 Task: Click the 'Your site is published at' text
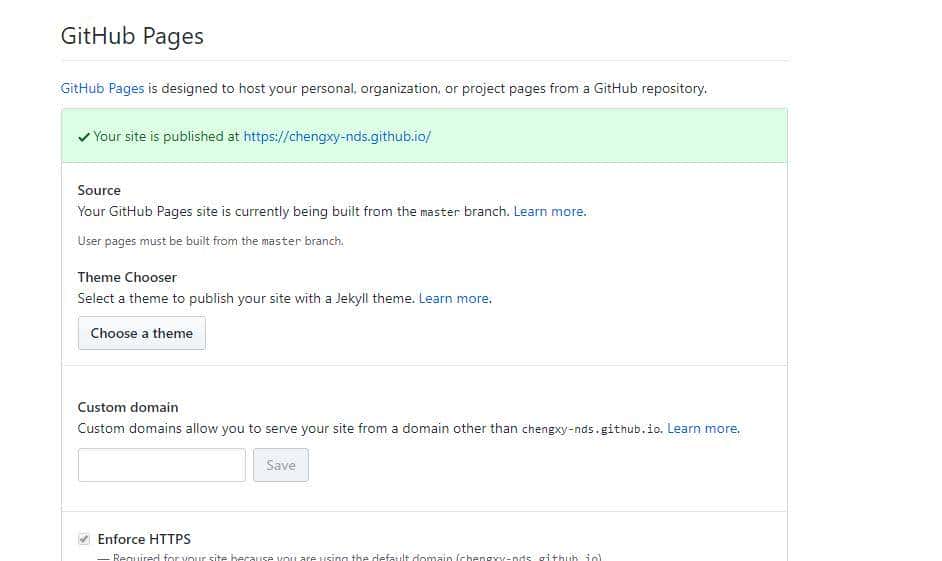[166, 137]
